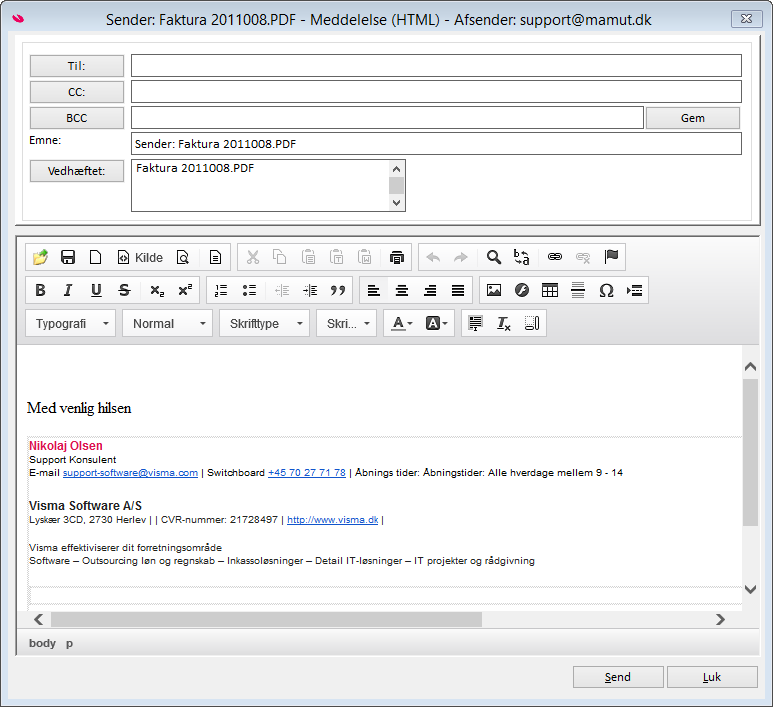Center align the text

[x=402, y=290]
